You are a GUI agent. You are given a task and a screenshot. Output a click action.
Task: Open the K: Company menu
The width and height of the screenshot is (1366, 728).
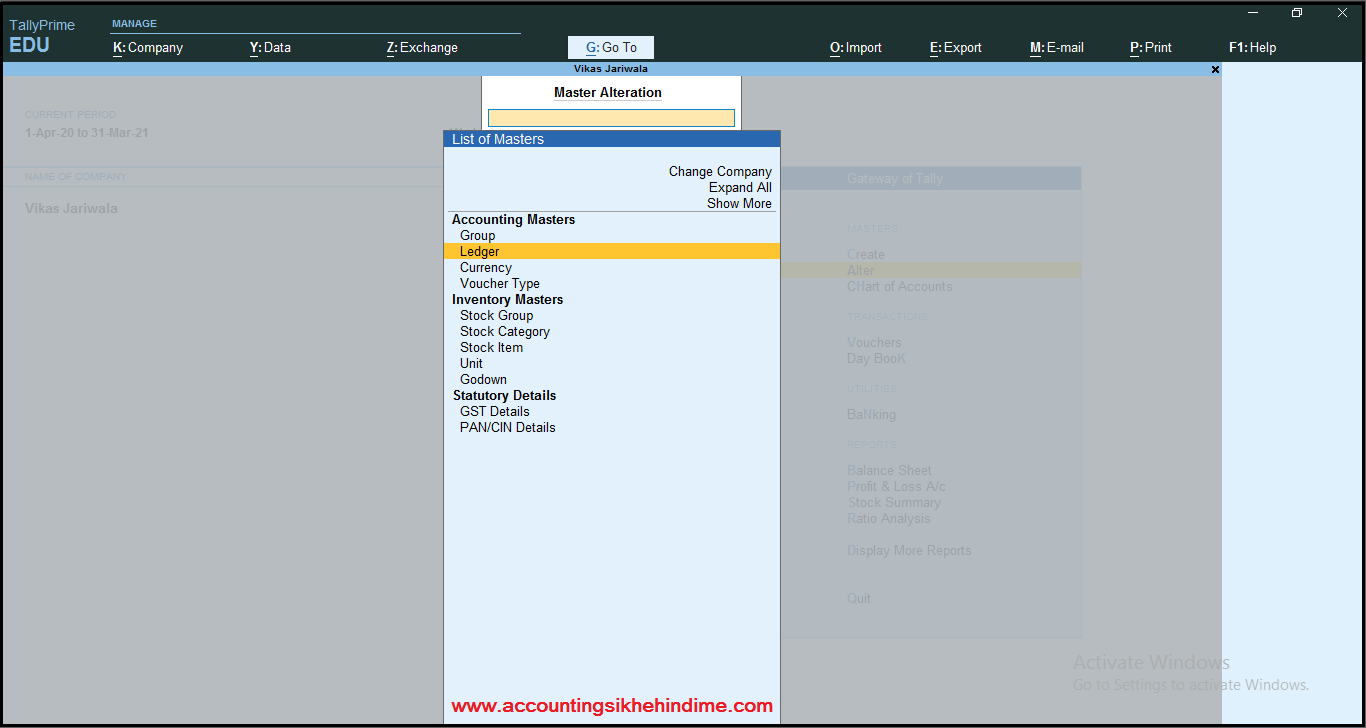148,47
